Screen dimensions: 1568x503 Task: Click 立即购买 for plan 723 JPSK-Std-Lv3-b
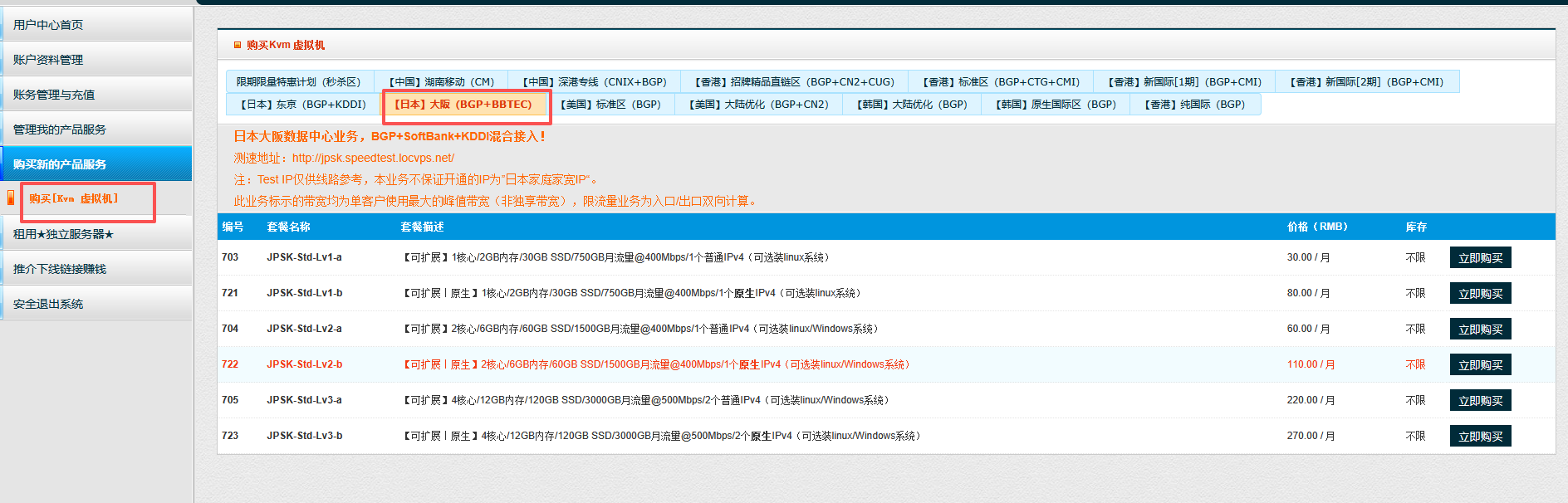click(1480, 437)
